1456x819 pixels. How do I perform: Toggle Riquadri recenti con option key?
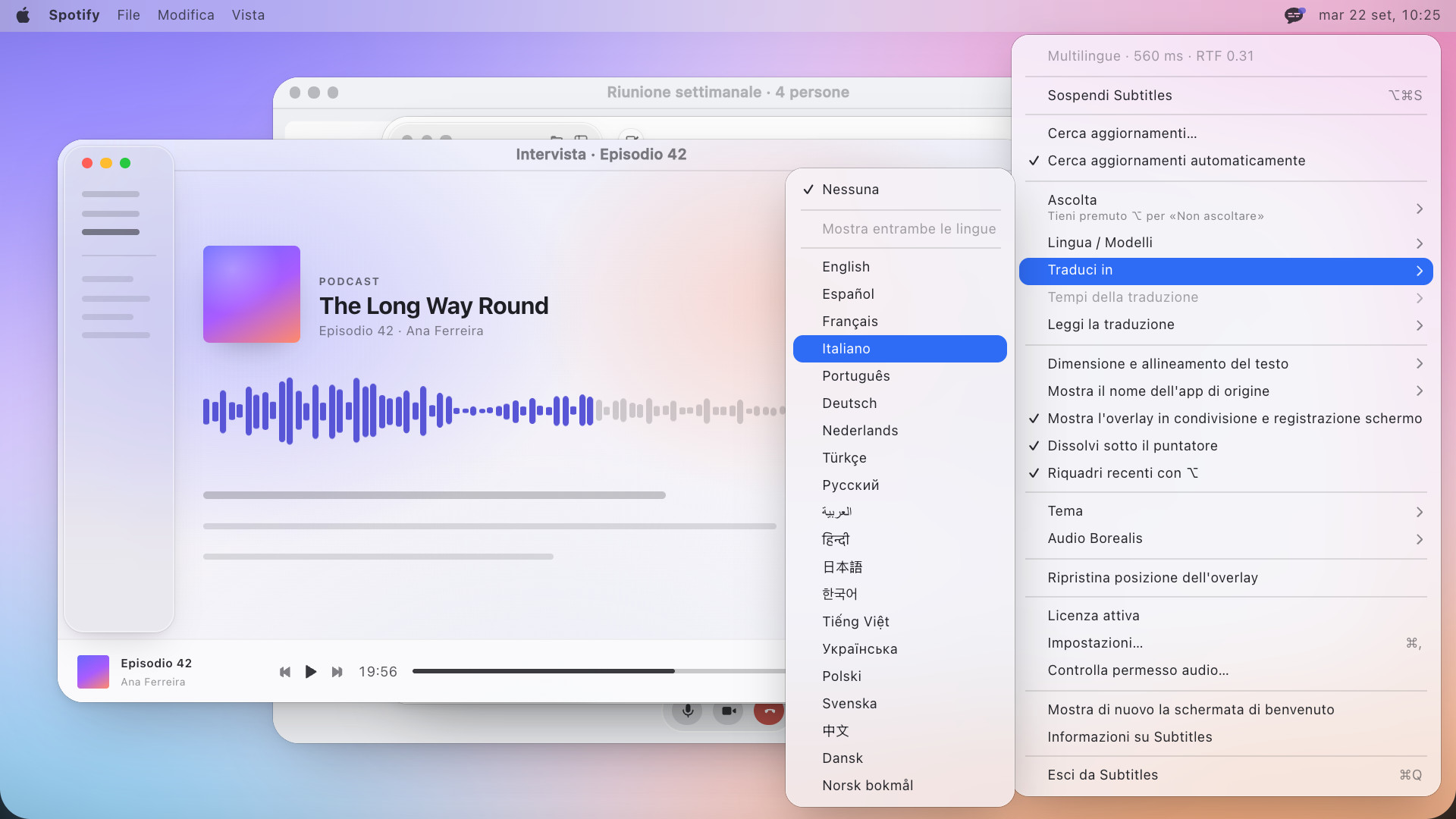(x=1225, y=473)
